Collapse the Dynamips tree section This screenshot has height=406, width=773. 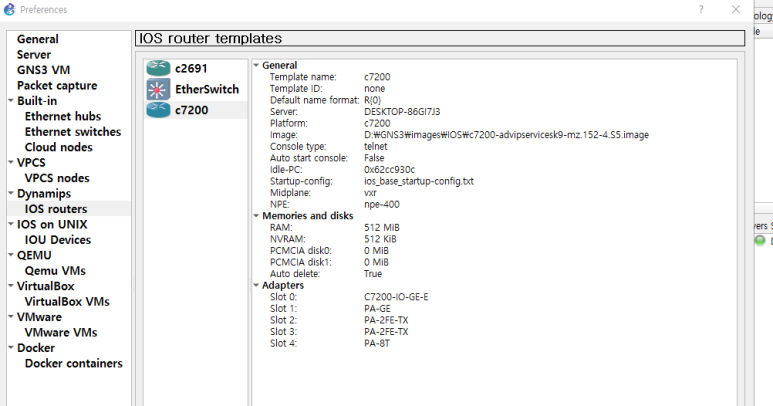(x=10, y=194)
